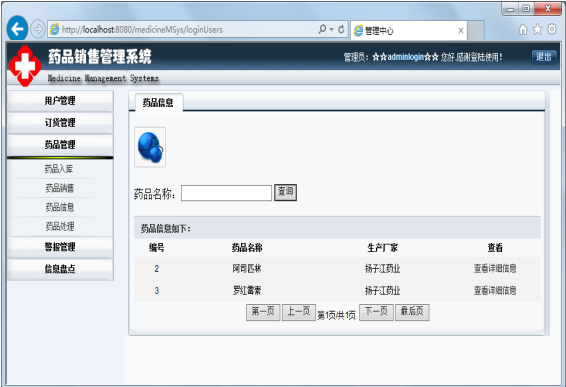Open favorites star icon
This screenshot has width=566, height=387.
coord(537,29)
